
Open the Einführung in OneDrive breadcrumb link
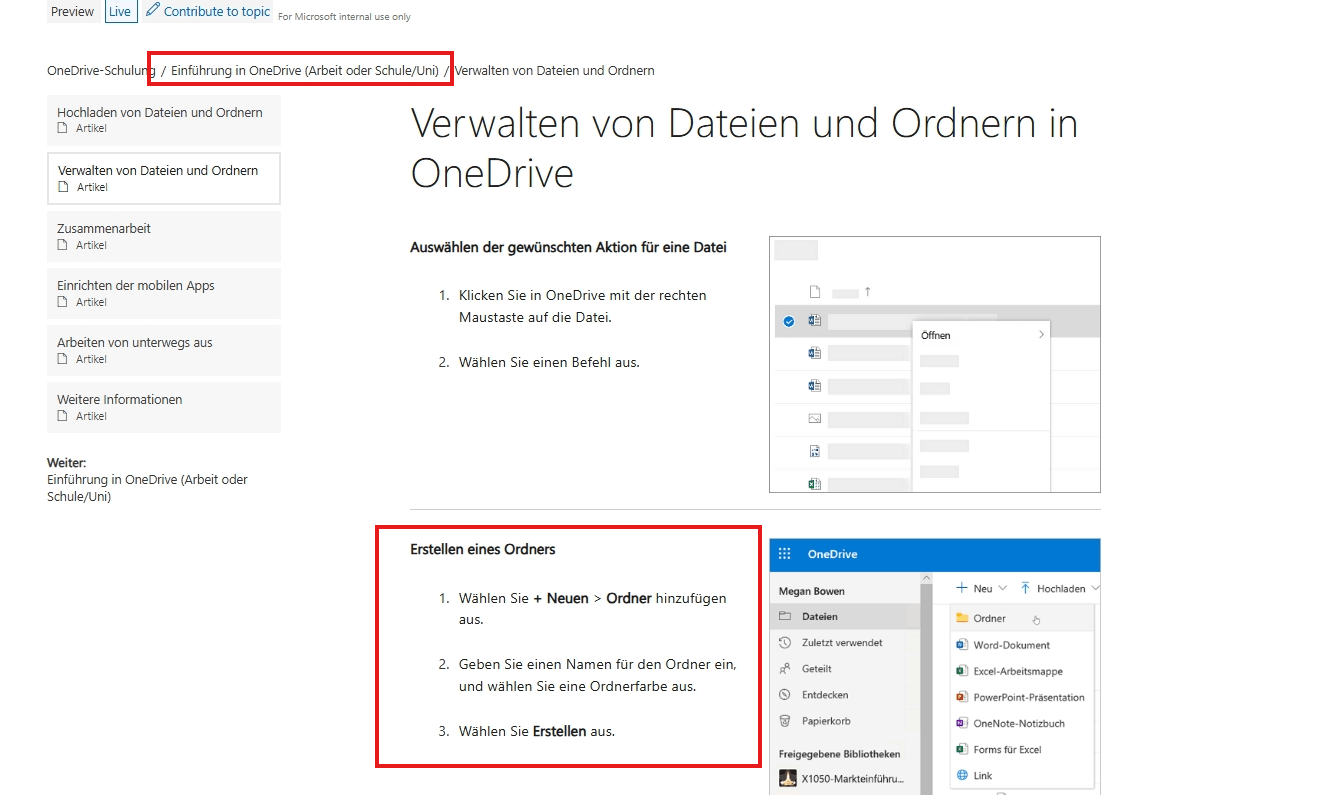coord(305,70)
